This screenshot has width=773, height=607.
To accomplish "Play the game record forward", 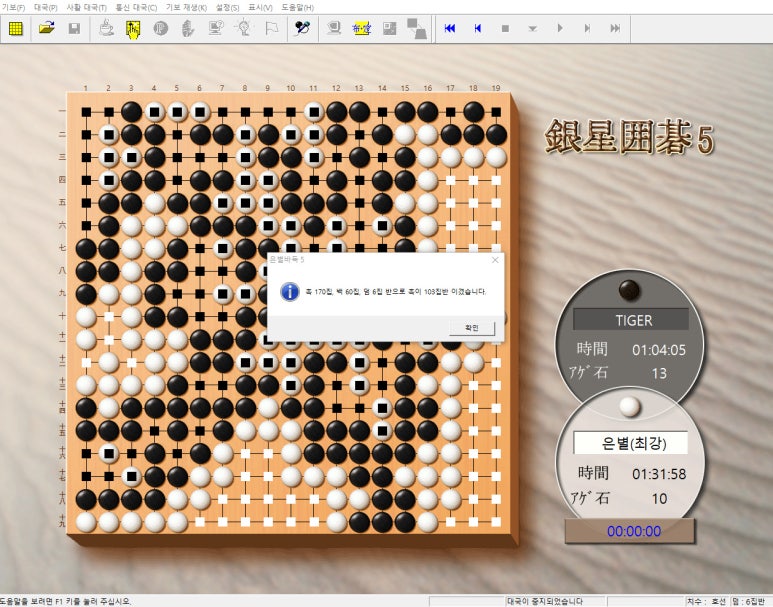I will (x=560, y=29).
